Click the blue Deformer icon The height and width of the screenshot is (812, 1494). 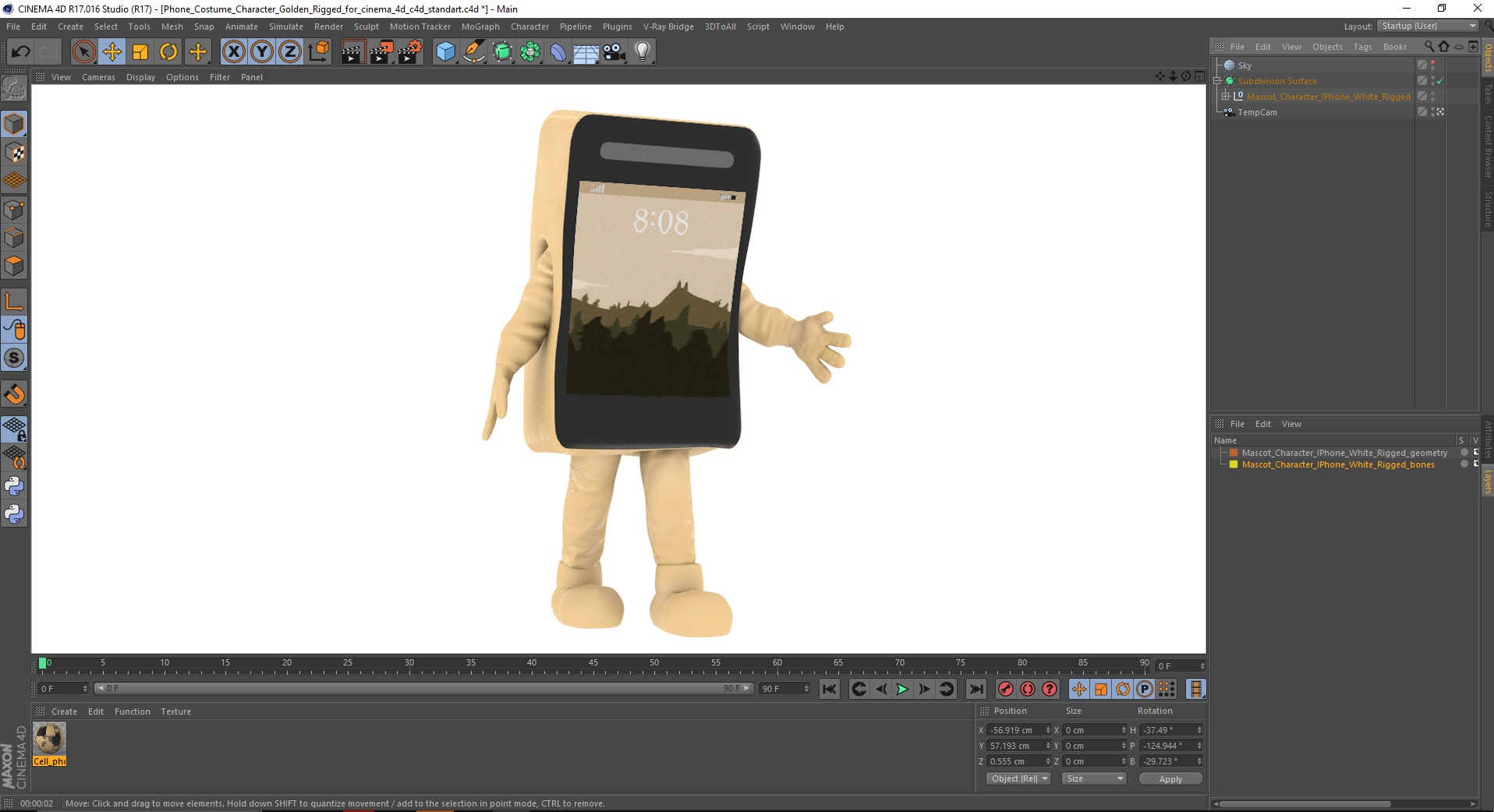558,52
